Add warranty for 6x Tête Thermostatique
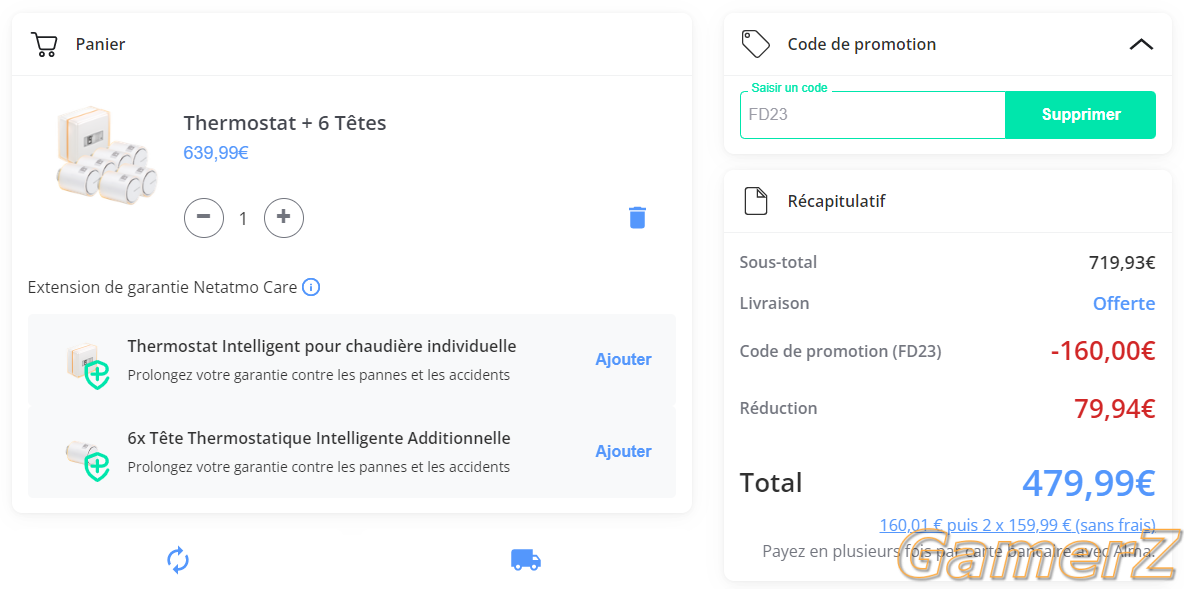The image size is (1184, 589). point(623,452)
